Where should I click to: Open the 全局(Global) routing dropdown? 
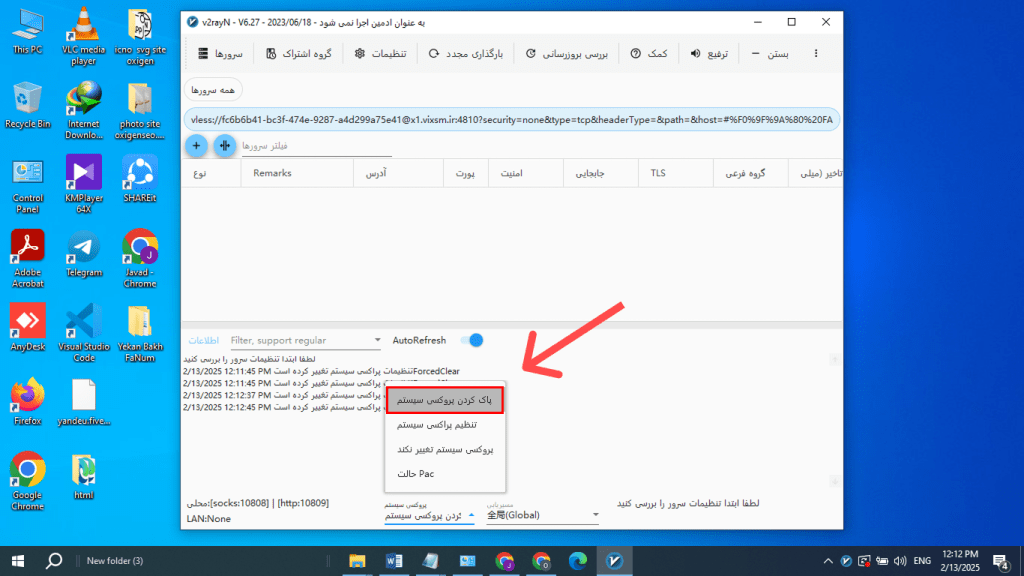(x=541, y=514)
